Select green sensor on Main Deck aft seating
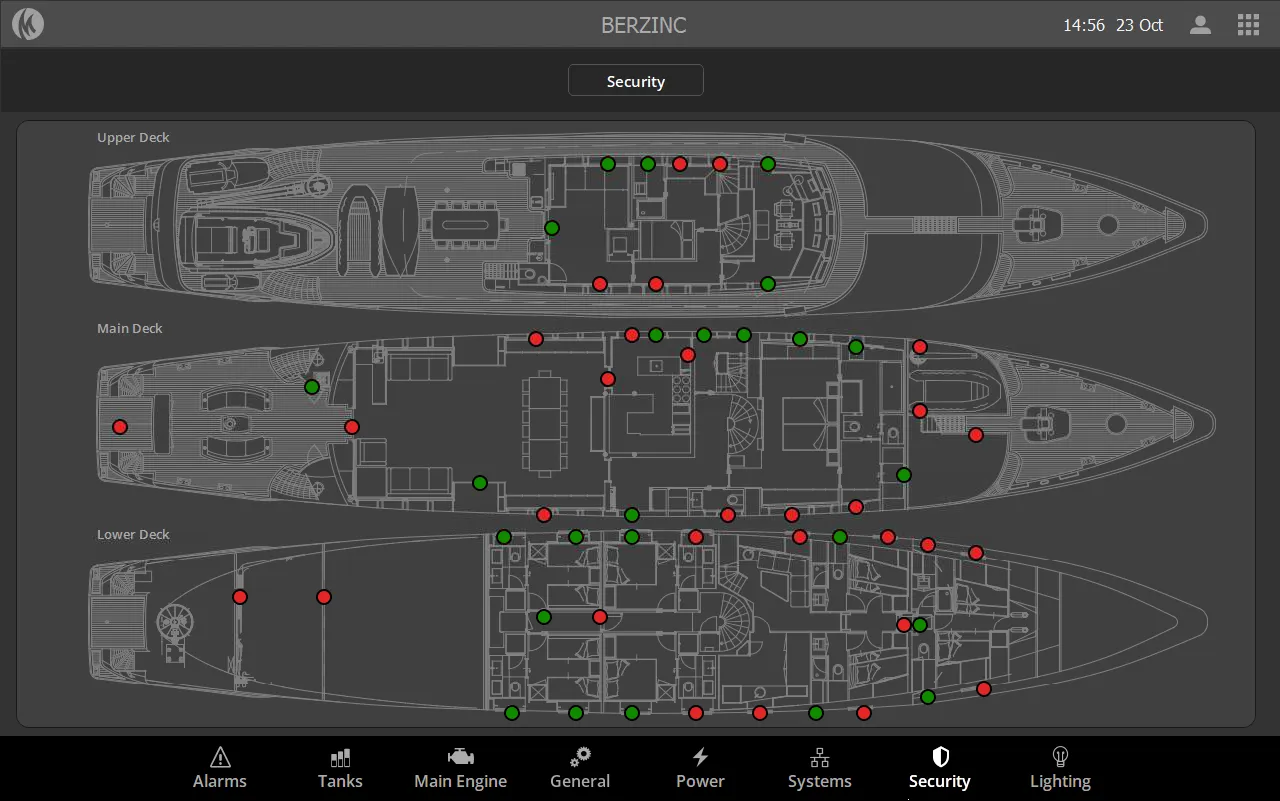Image resolution: width=1280 pixels, height=801 pixels. [x=312, y=387]
